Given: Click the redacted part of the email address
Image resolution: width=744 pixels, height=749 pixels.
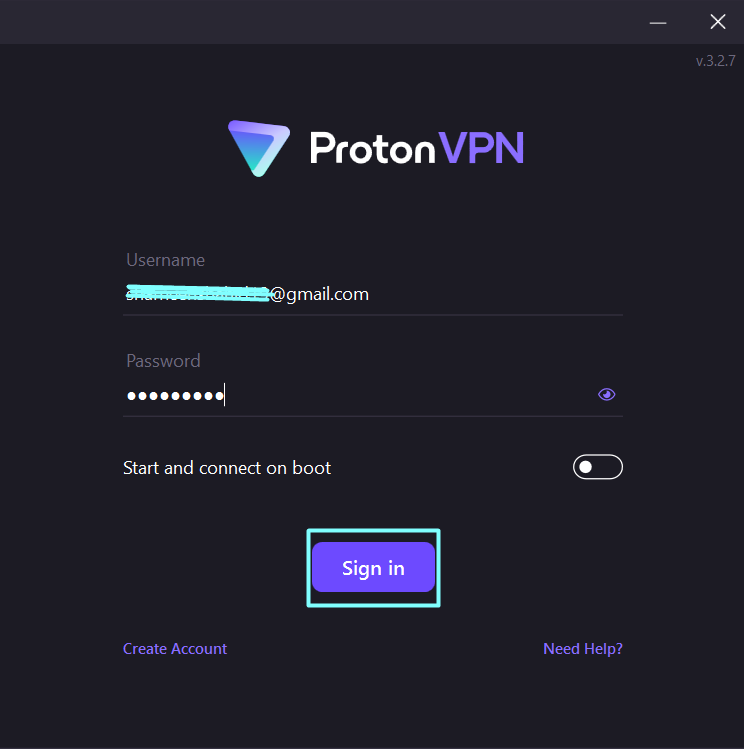Looking at the screenshot, I should tap(198, 293).
